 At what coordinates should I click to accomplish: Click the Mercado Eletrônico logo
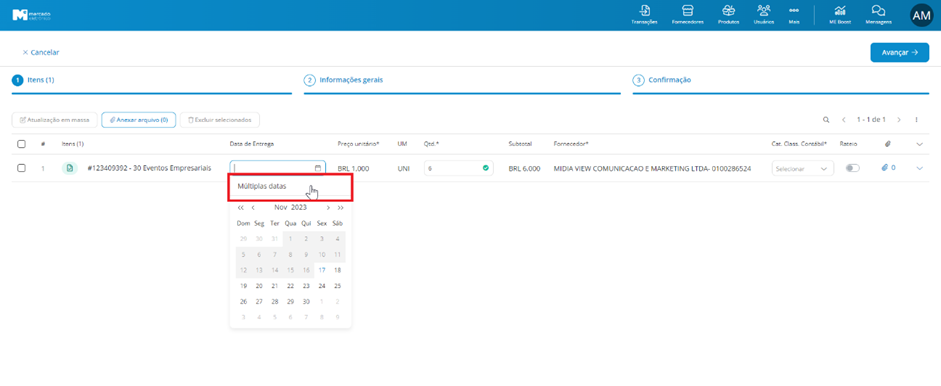tap(32, 15)
